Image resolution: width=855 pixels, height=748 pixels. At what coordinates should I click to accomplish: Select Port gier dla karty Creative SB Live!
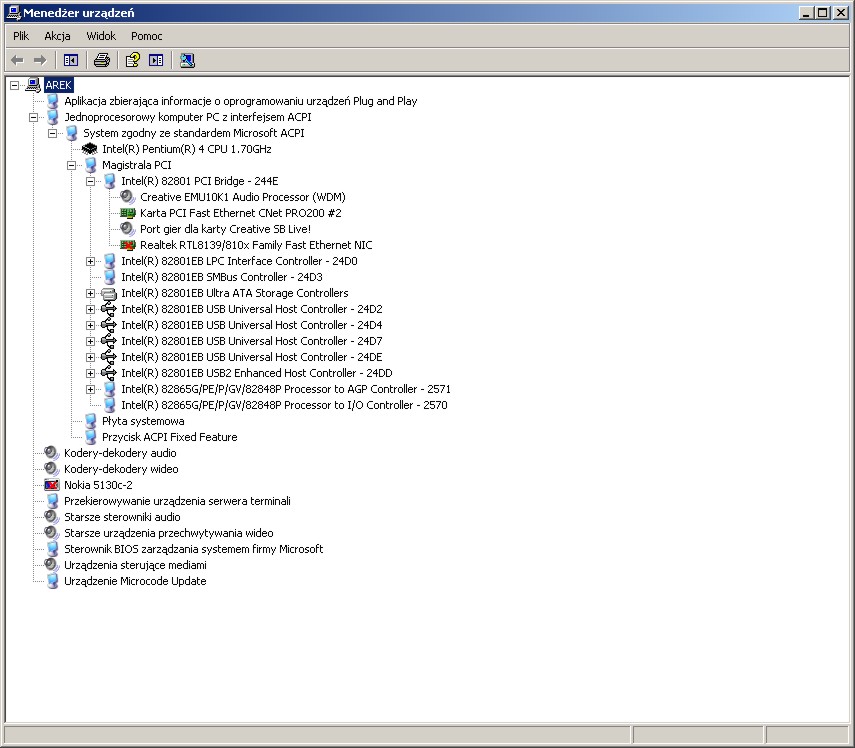pos(225,229)
